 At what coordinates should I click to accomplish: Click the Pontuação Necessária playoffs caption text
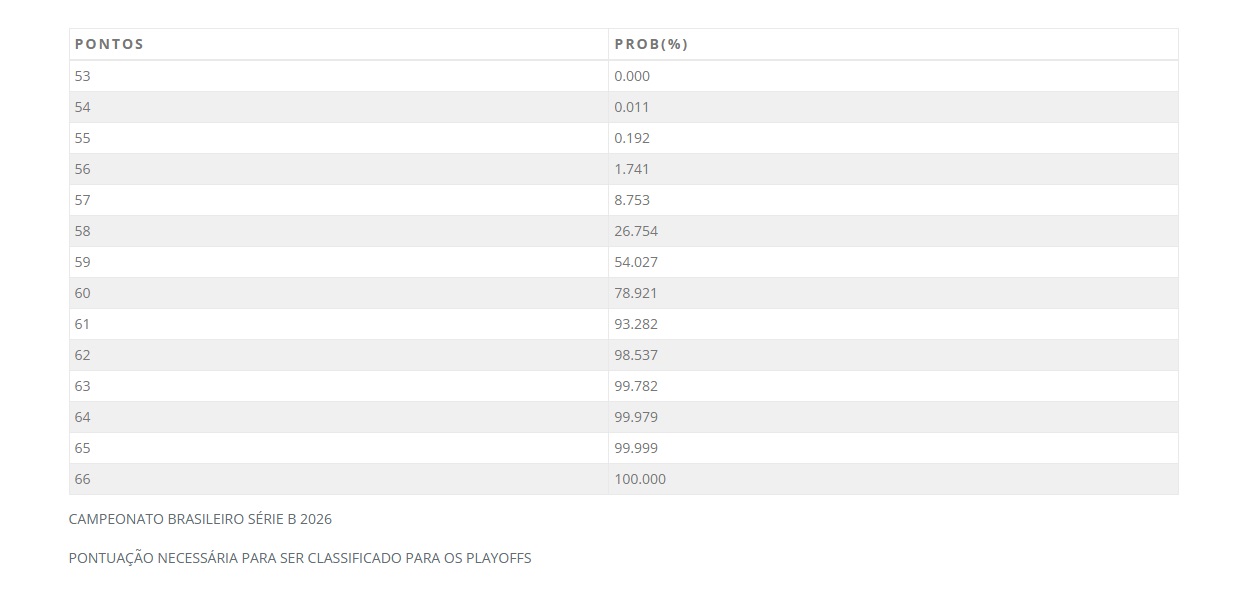pos(300,558)
